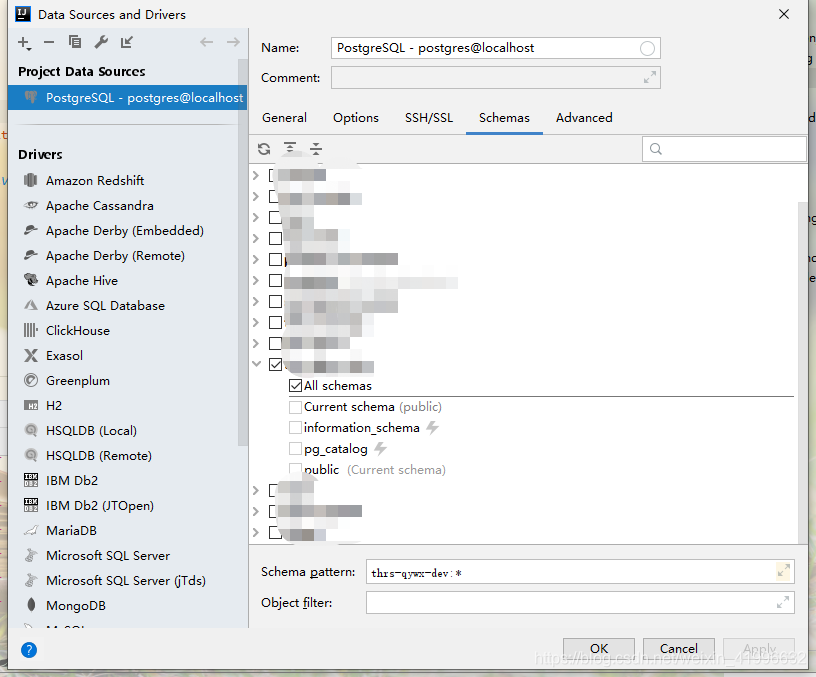Collapse all schema tree nodes

coord(316,148)
